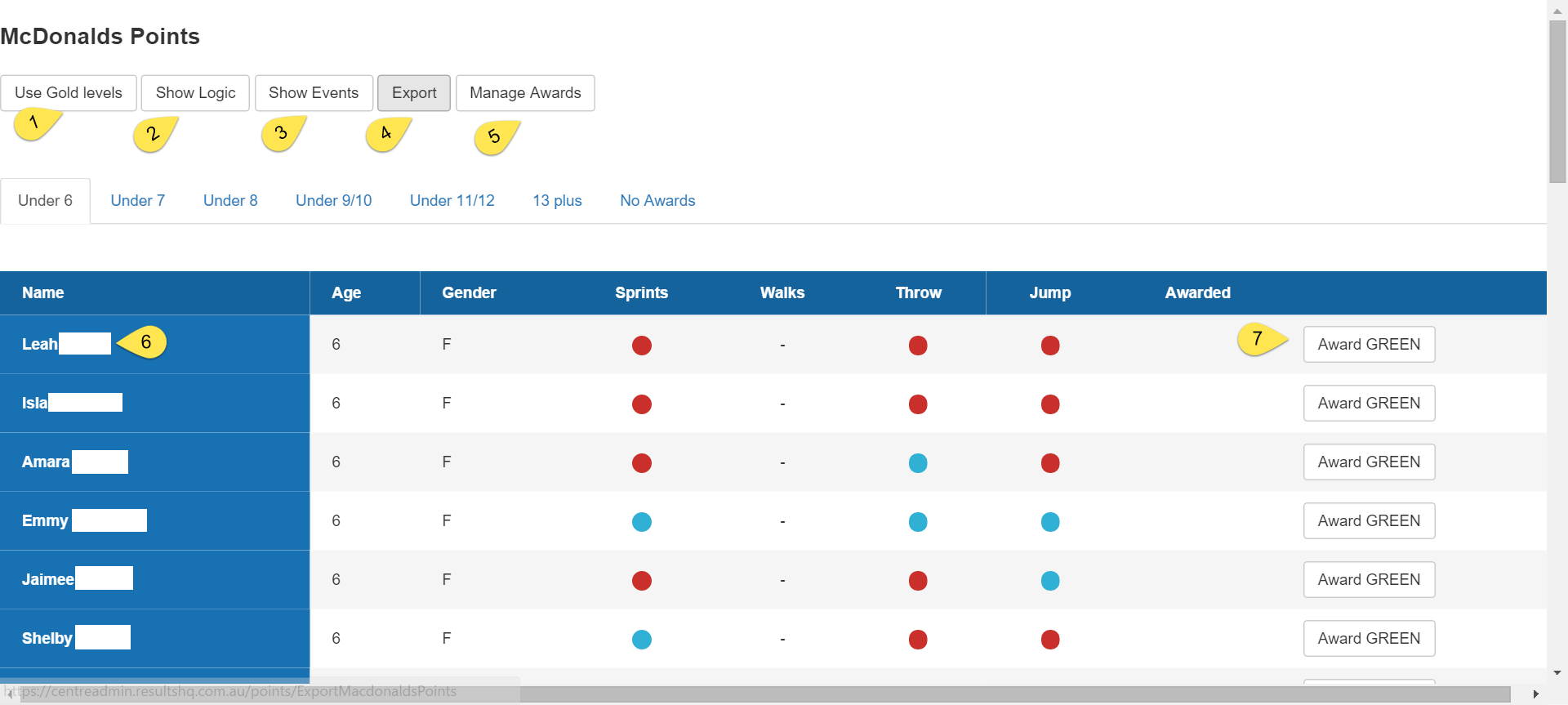Select the name Isla in the table
Viewport: 1568px width, 705px height.
pos(34,404)
